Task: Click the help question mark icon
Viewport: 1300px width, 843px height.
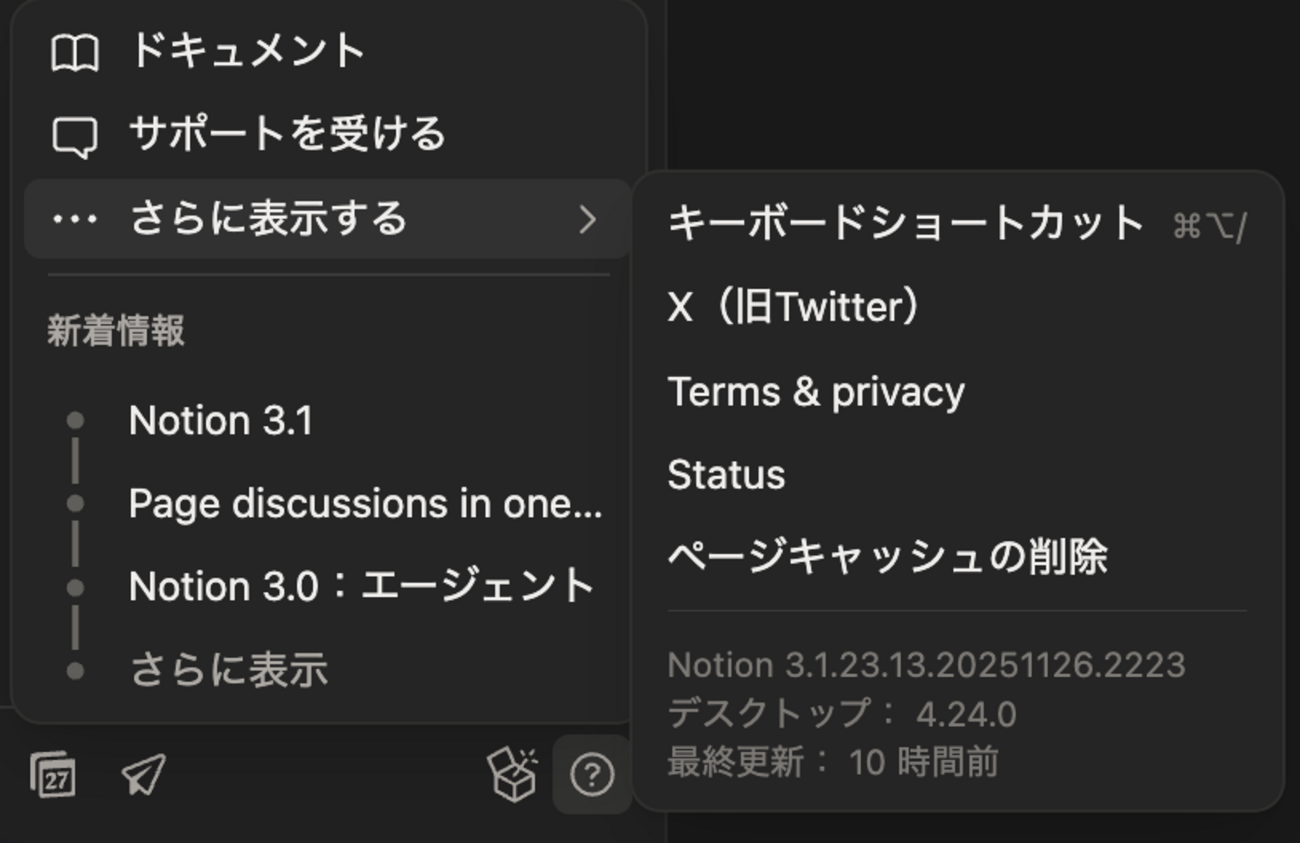Action: coord(590,772)
